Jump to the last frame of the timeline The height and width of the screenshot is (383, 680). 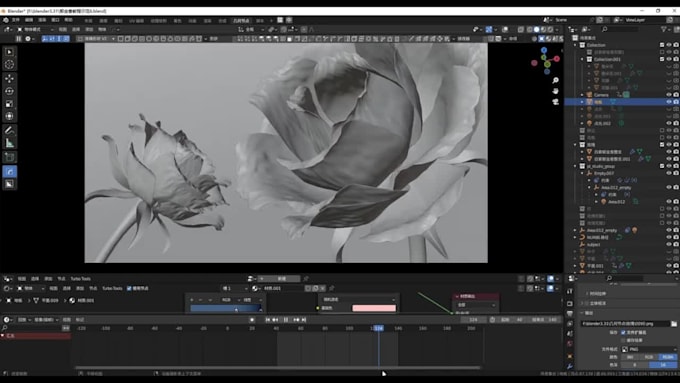[304, 320]
